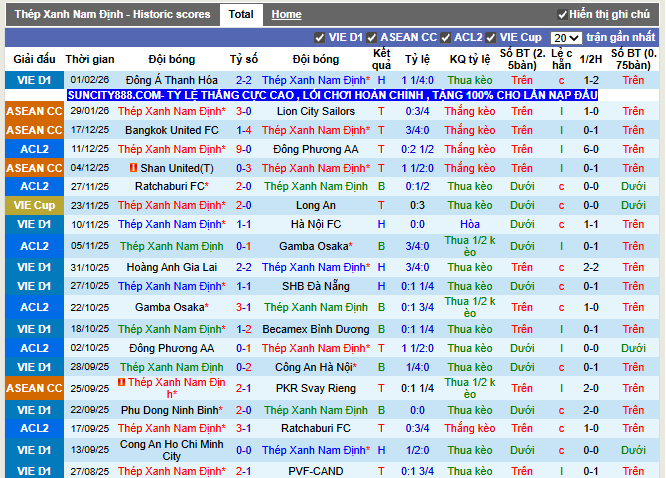This screenshot has width=666, height=478.
Task: Uncheck the ACL2 league filter
Action: [445, 38]
